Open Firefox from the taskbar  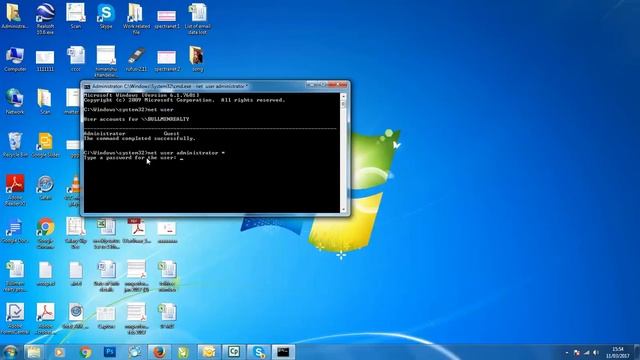click(x=159, y=352)
